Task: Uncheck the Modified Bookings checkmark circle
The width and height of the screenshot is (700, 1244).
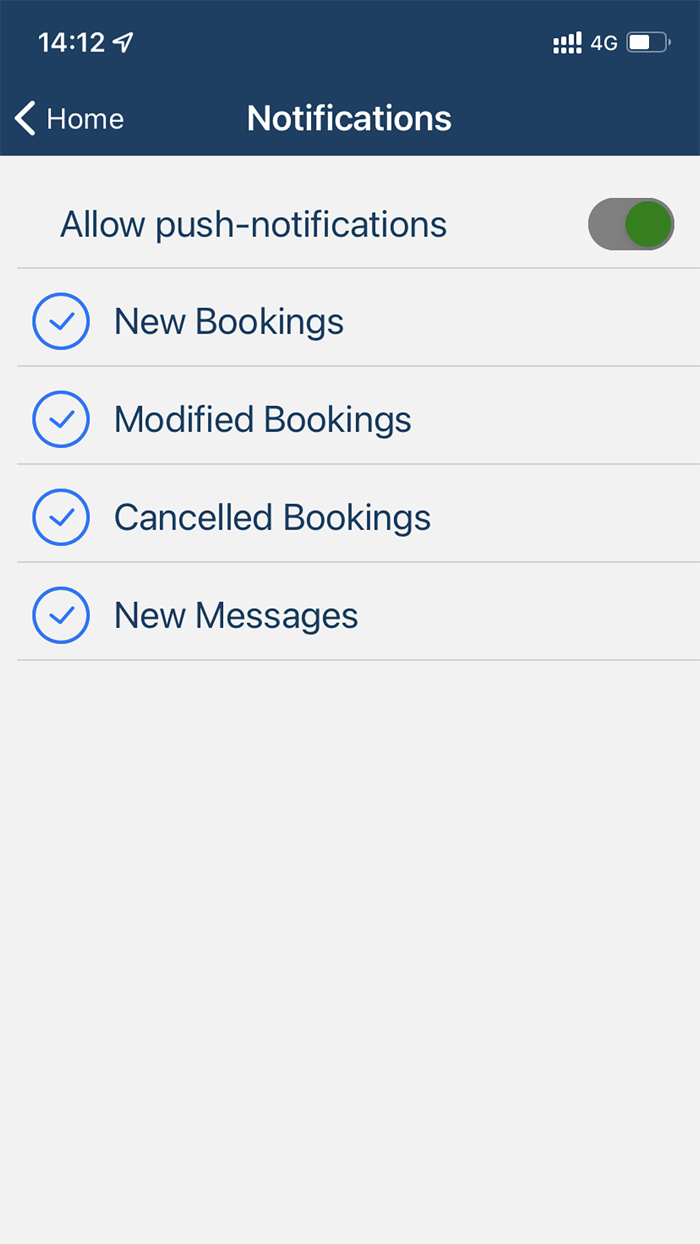Action: 61,419
